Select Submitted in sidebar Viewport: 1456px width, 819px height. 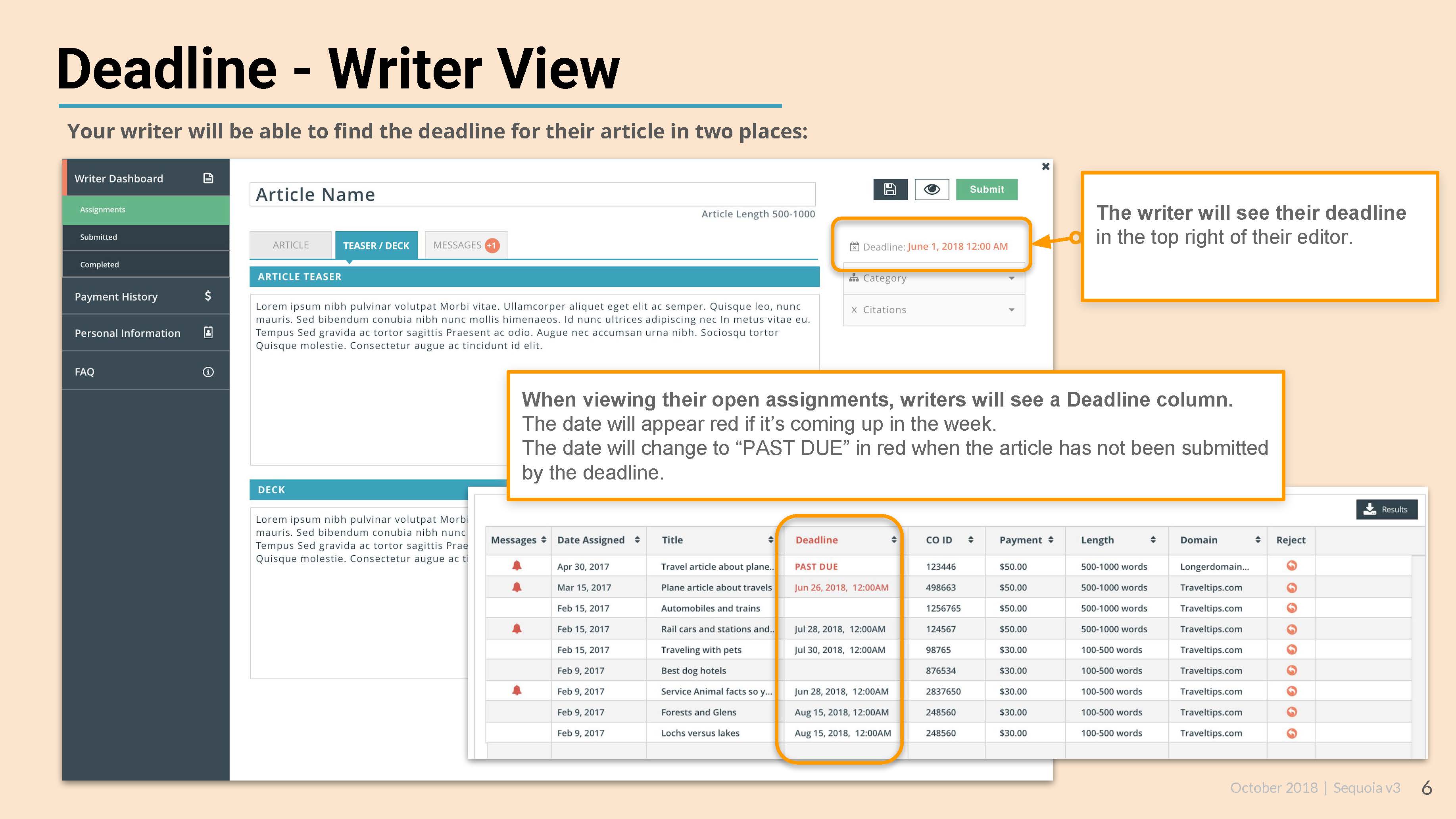[x=98, y=238]
